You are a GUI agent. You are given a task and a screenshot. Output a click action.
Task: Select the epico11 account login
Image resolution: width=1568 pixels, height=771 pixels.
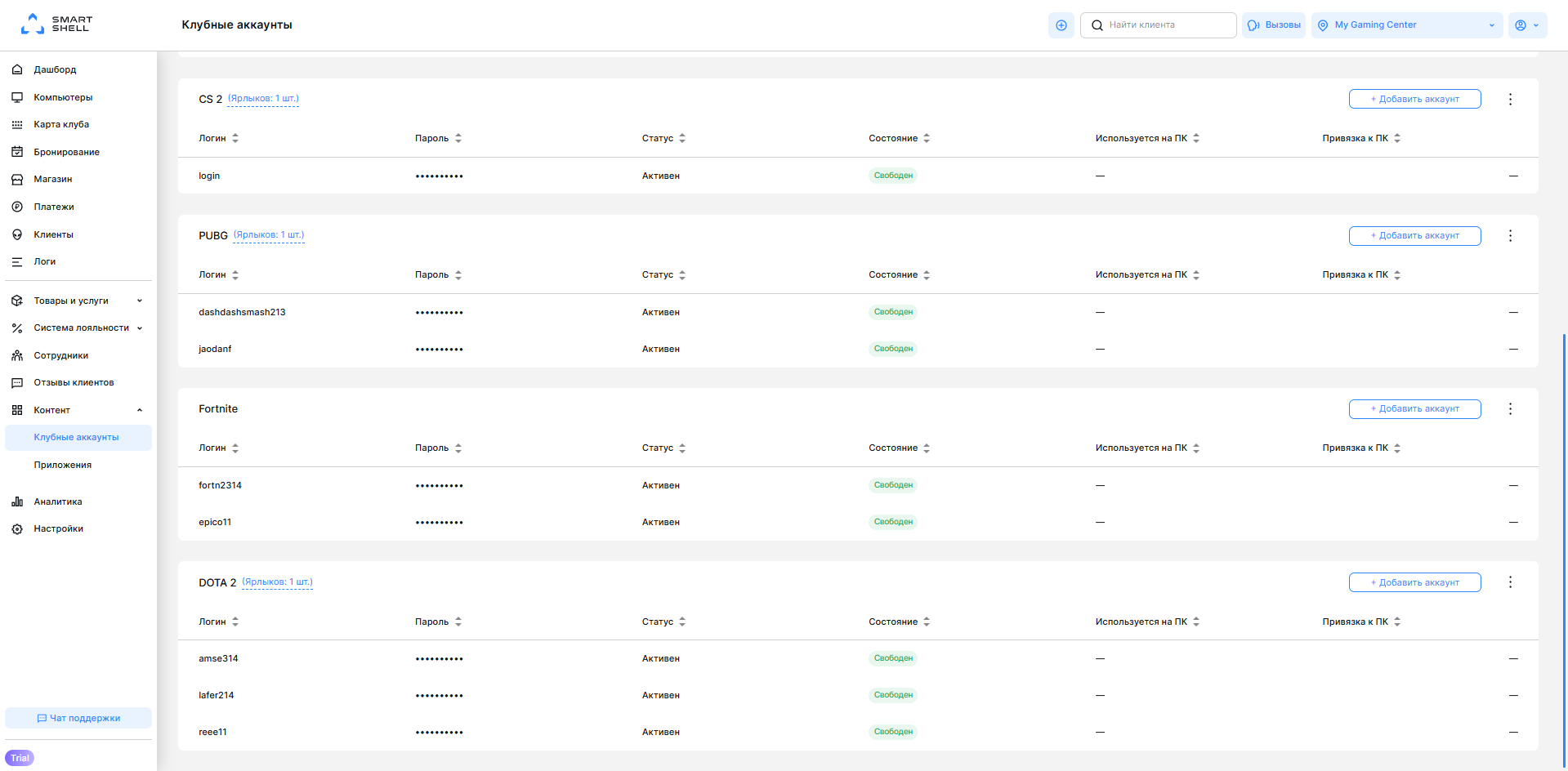point(215,522)
